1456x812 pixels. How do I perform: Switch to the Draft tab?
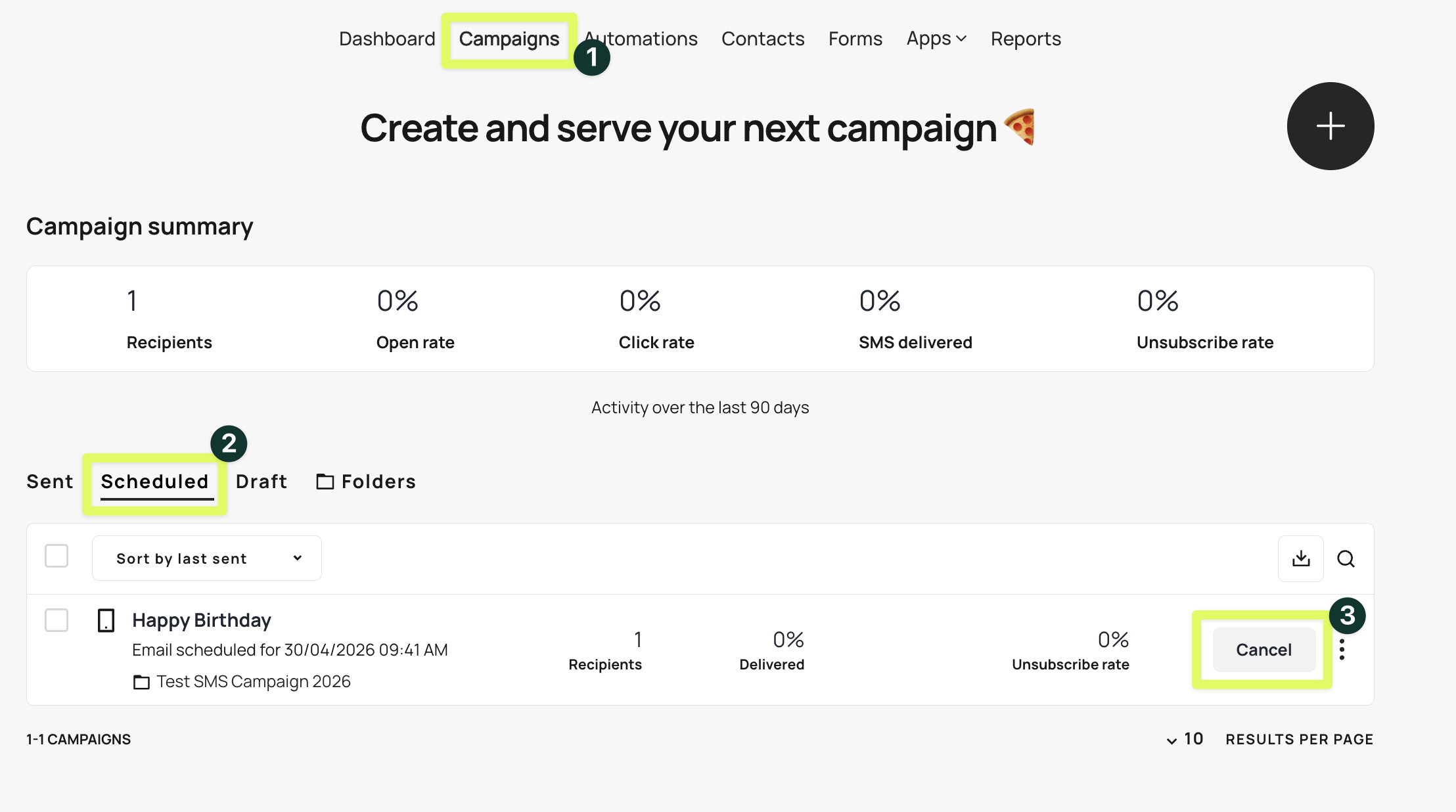click(261, 482)
